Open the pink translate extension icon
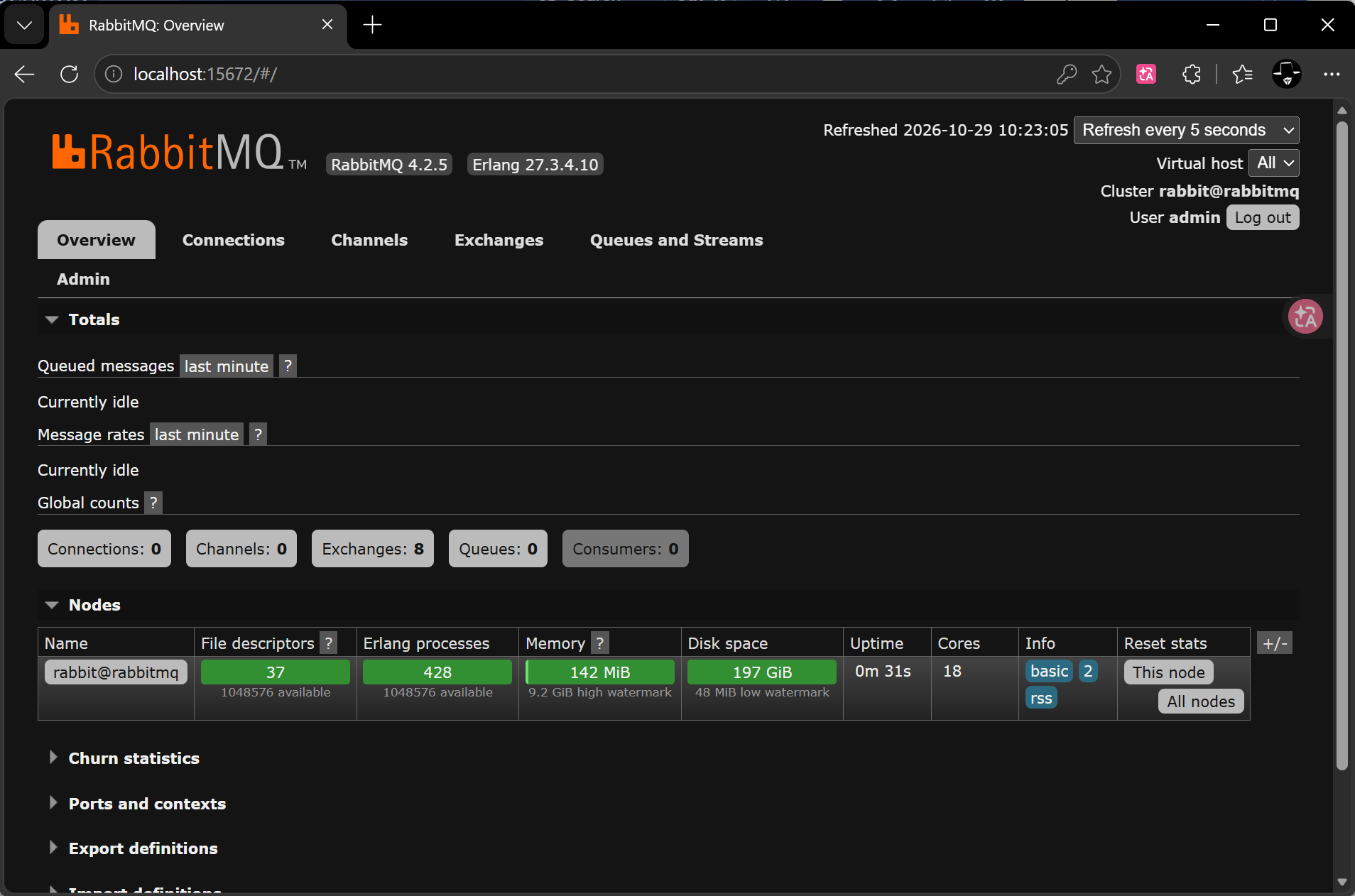Image resolution: width=1355 pixels, height=896 pixels. point(1146,74)
